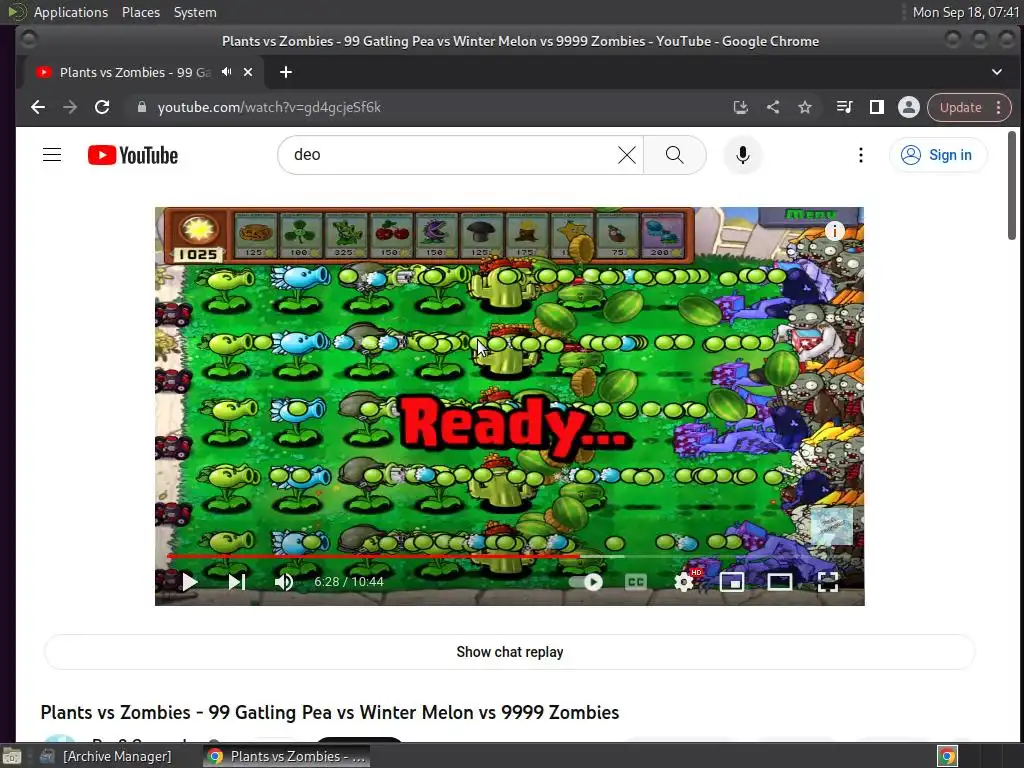Click the page vertical scrollbar

[1012, 185]
